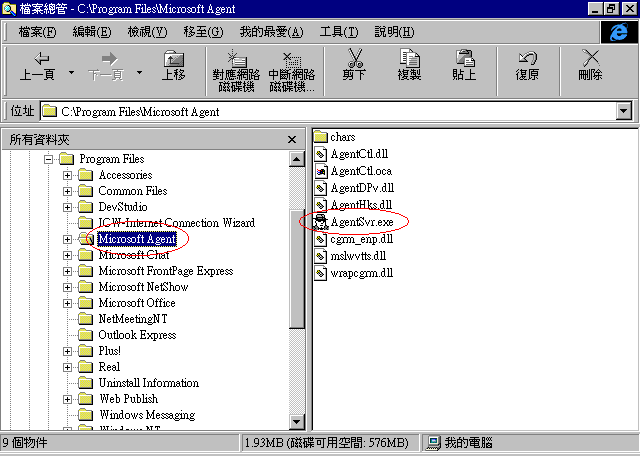640x456 pixels.
Task: Open the address bar dropdown arrow
Action: 623,112
